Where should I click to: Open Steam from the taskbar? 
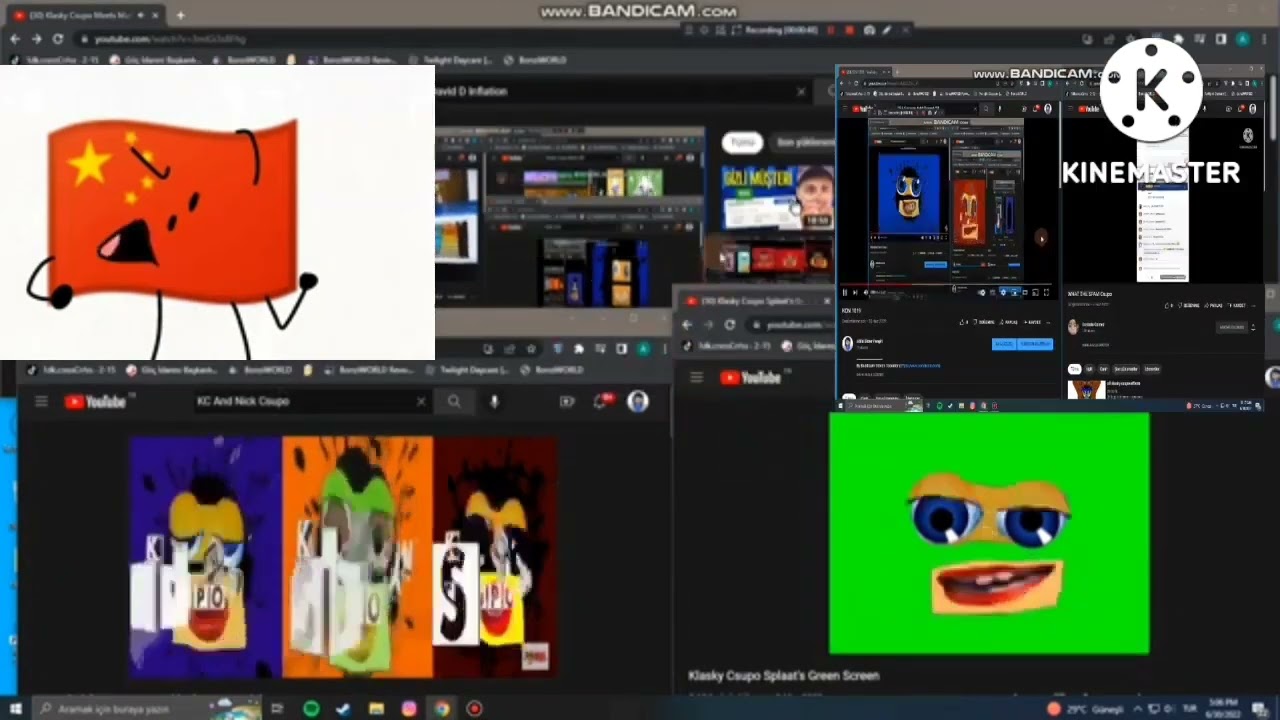[x=343, y=709]
